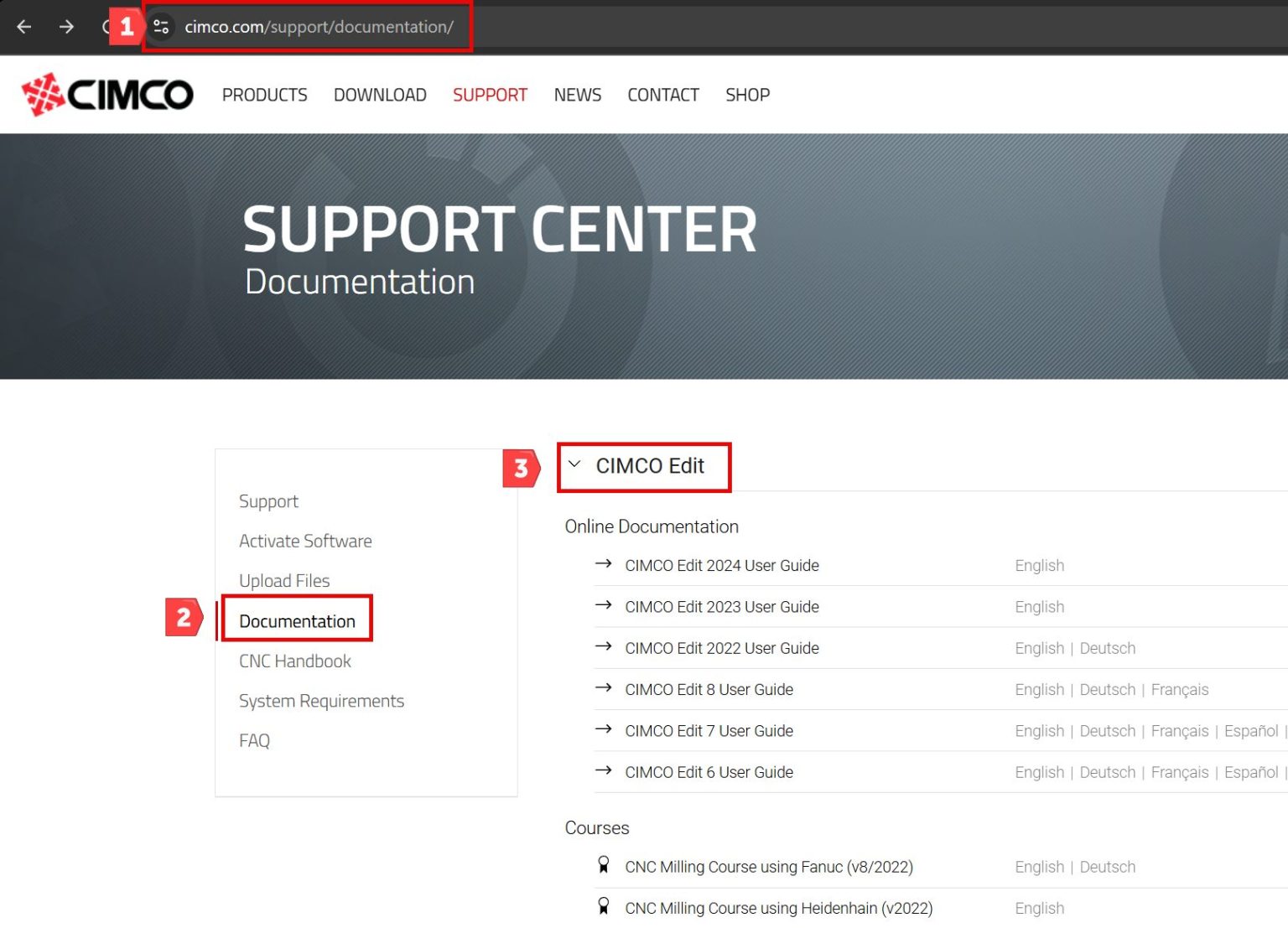Screen dimensions: 1288x928
Task: Open the DOWNLOAD menu
Action: 379,94
